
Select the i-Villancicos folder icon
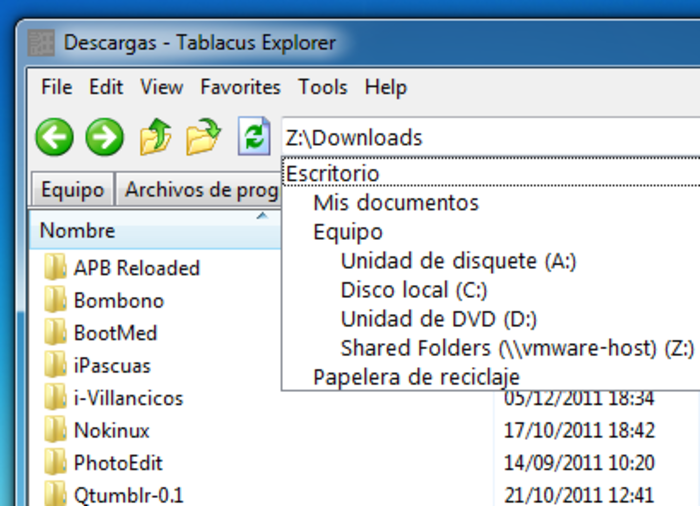55,397
